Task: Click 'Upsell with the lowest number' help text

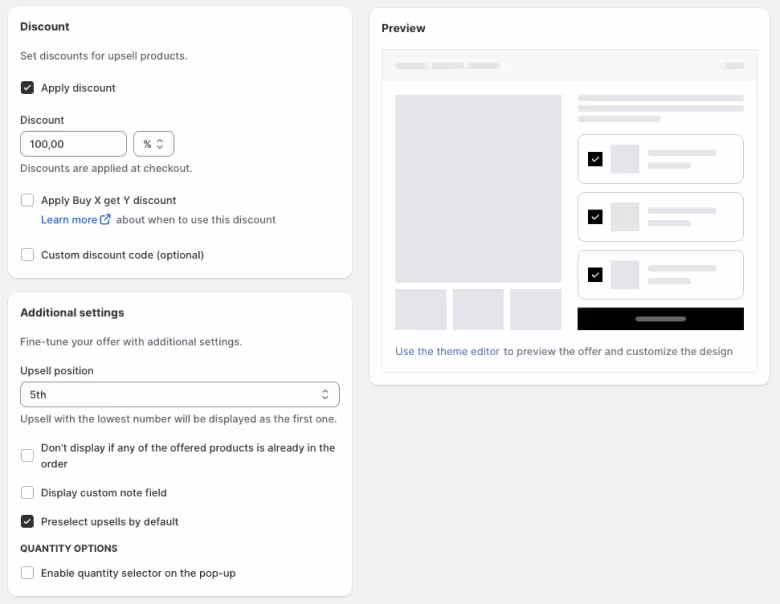Action: pyautogui.click(x=178, y=419)
